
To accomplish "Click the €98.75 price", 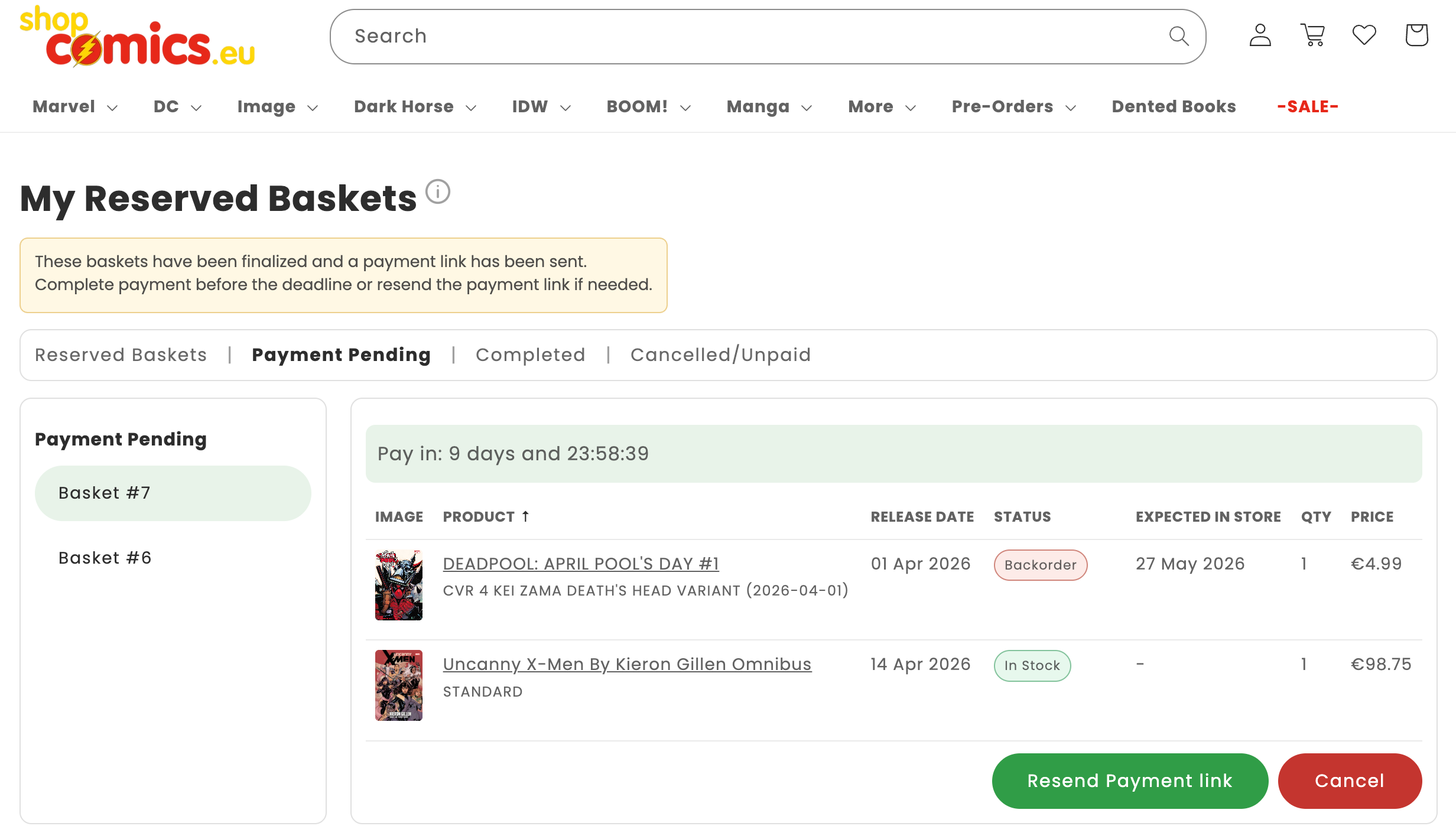I will tap(1381, 664).
